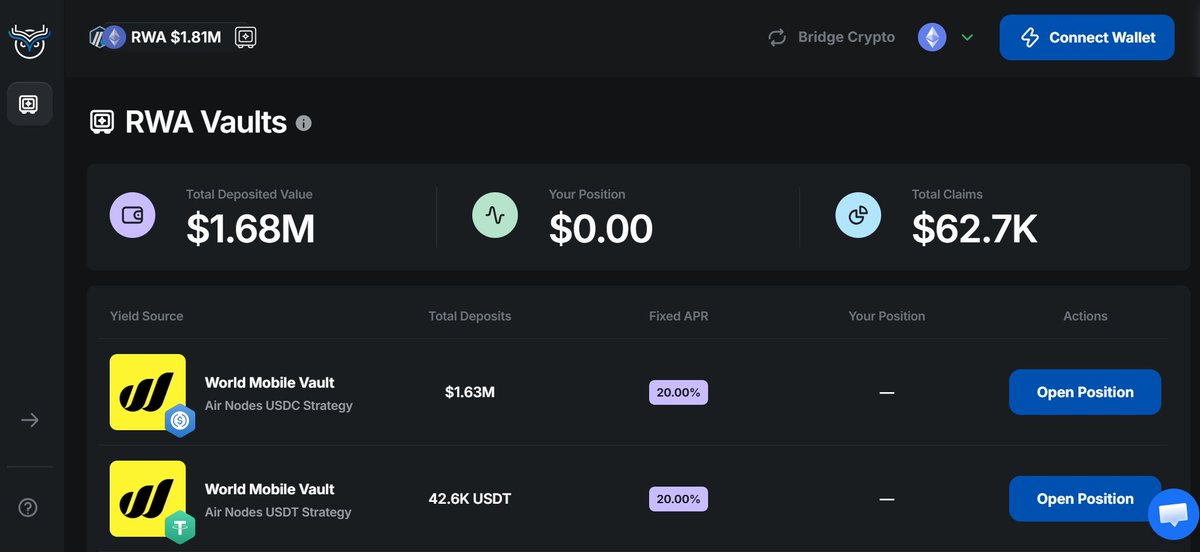Click the Actions column header
The image size is (1200, 552).
(x=1085, y=316)
